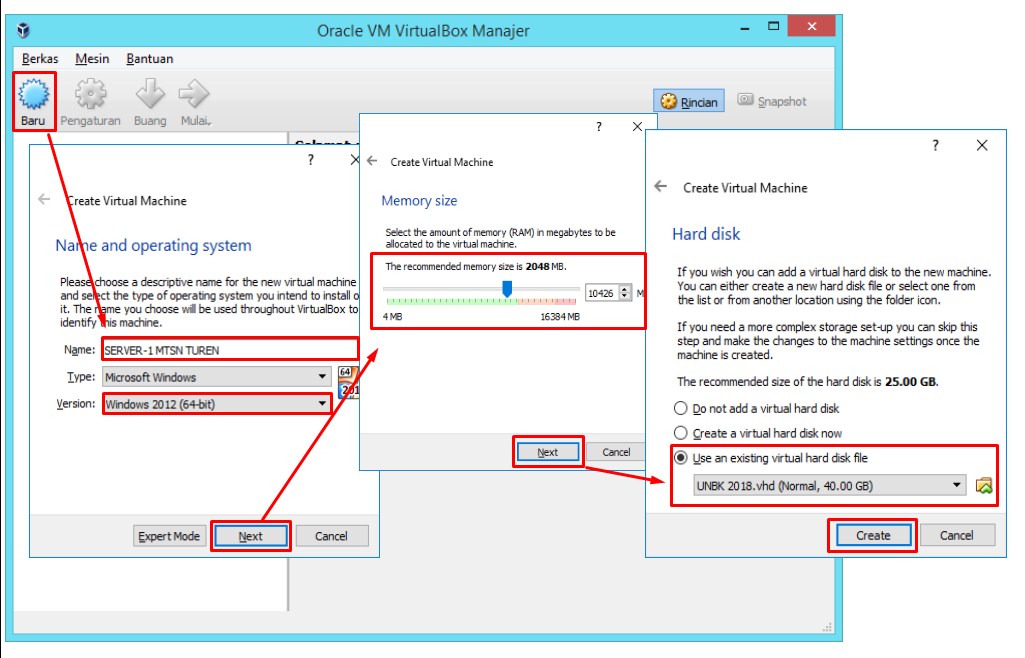Open the Bantuan menu
The height and width of the screenshot is (658, 1025).
tap(150, 59)
